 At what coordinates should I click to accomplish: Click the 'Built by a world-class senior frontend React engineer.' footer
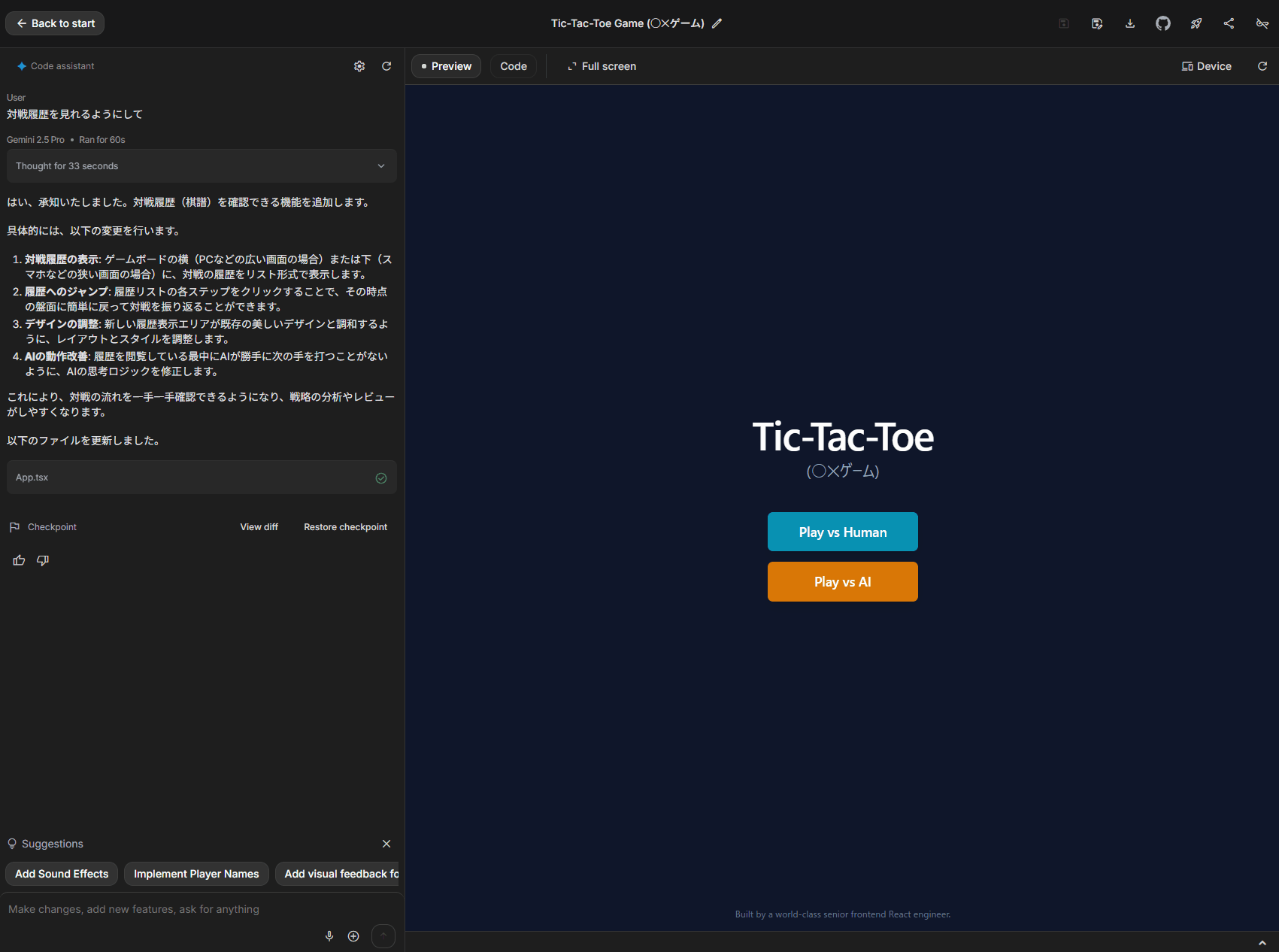(x=843, y=914)
